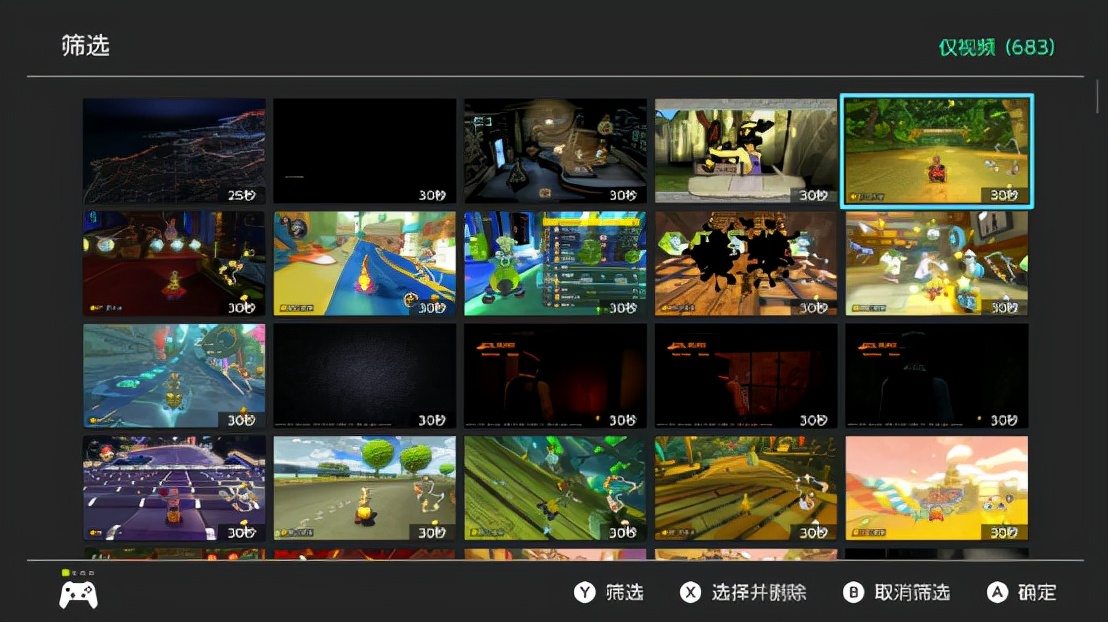Screen dimensions: 1108x622
Task: Click the X 选择并删除 select-and-delete option
Action: [x=743, y=592]
